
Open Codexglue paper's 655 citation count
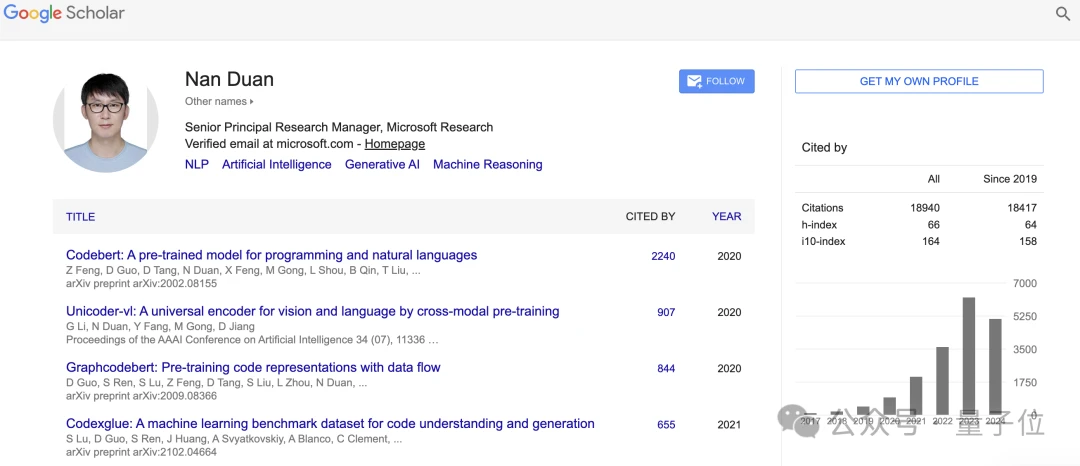click(666, 425)
